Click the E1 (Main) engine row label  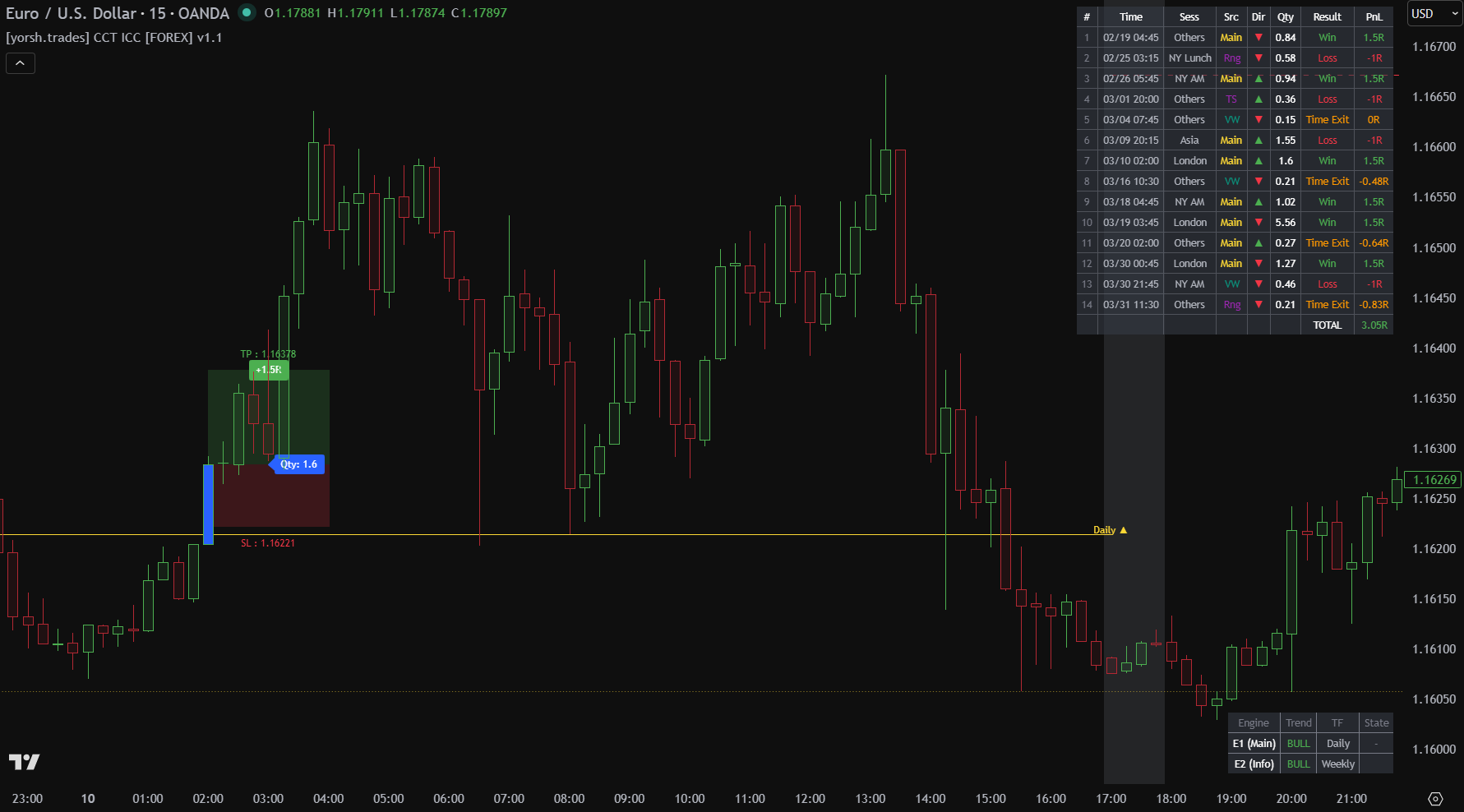1254,744
